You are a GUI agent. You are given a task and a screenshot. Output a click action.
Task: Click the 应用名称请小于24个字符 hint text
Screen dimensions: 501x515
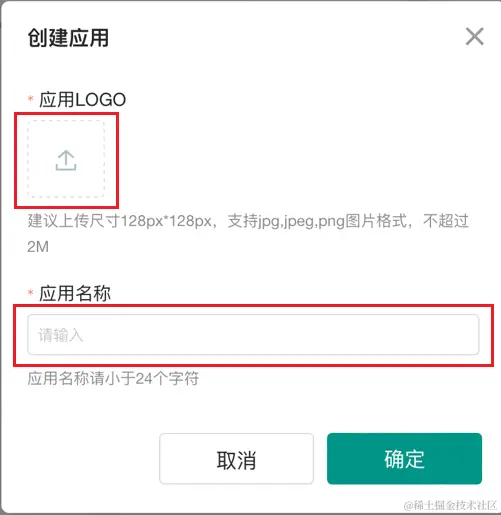(113, 379)
